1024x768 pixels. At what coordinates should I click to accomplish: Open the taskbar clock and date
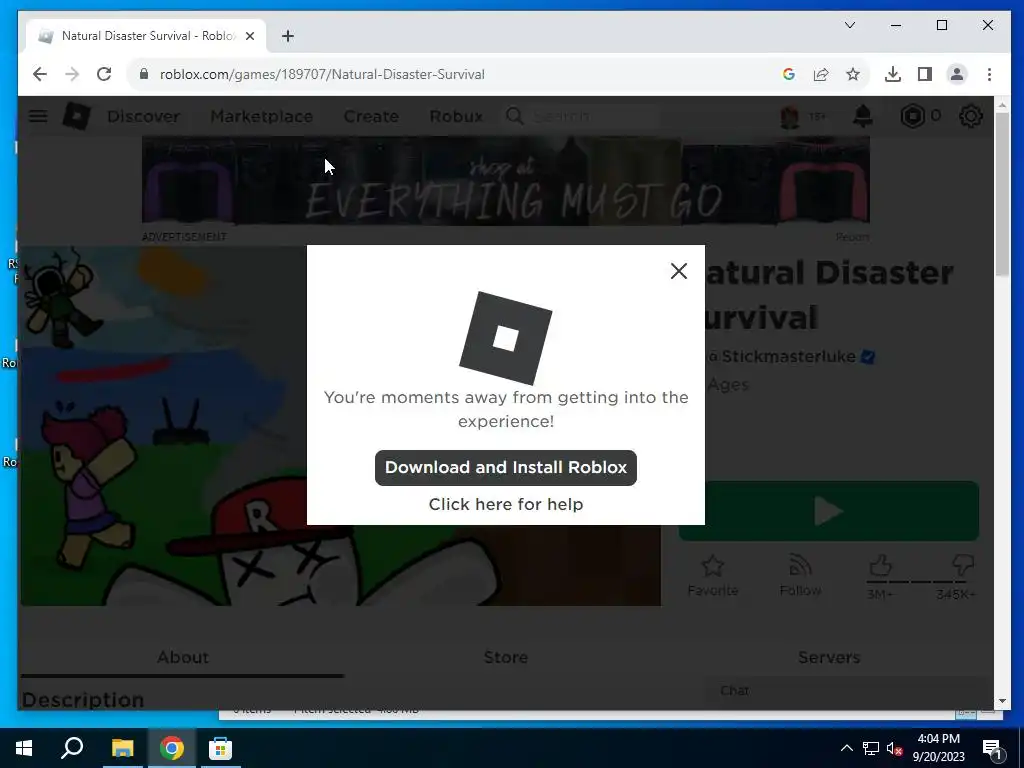tap(938, 748)
